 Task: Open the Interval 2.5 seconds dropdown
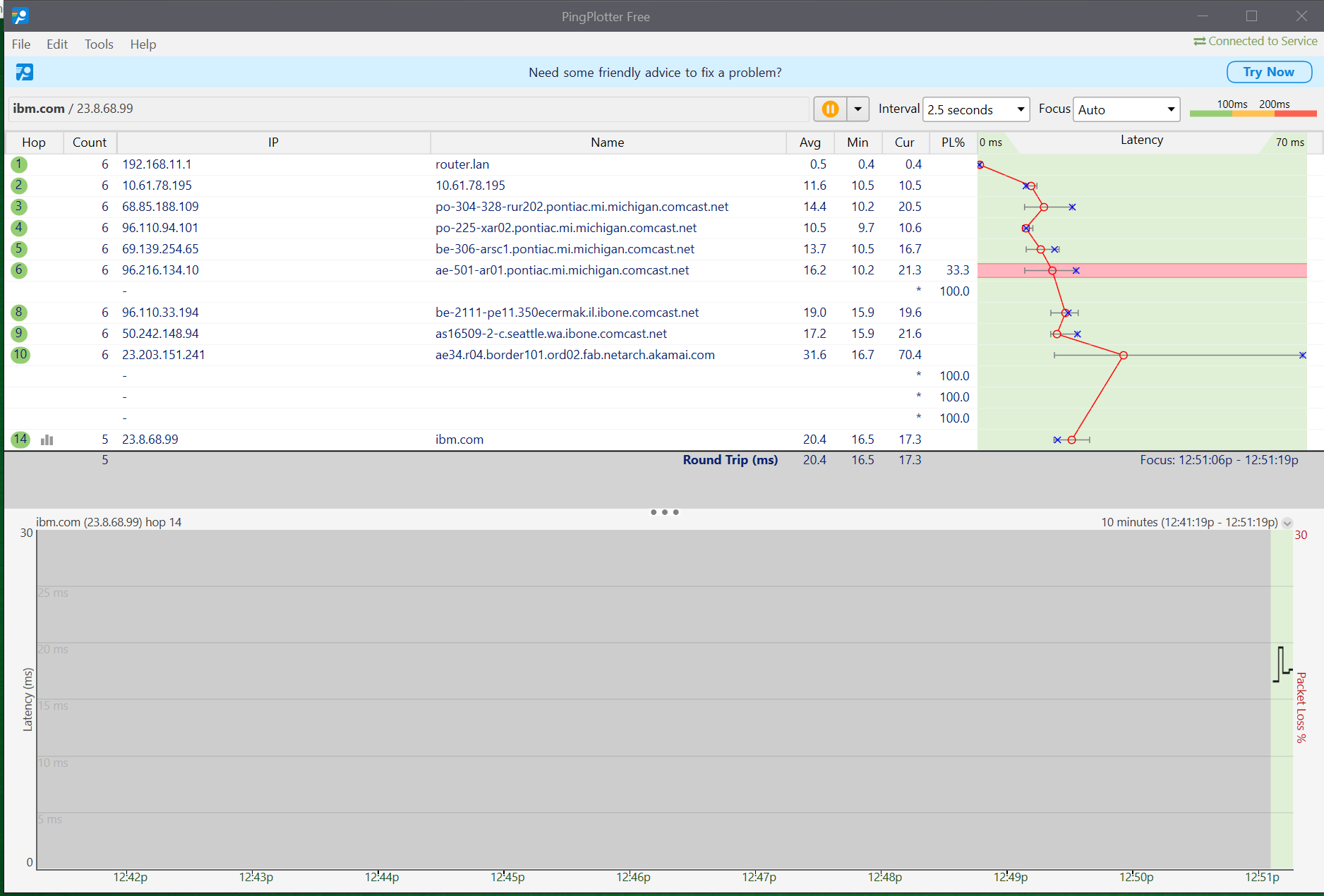[976, 109]
